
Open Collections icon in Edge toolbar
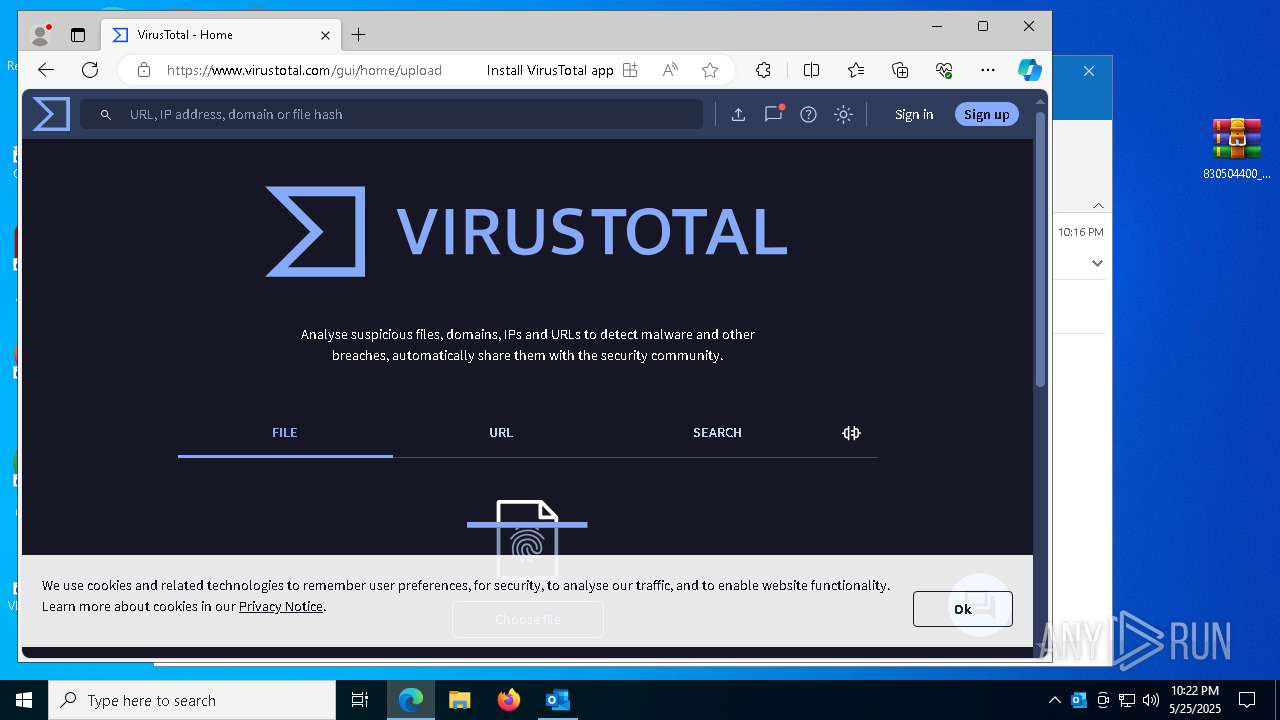click(900, 70)
